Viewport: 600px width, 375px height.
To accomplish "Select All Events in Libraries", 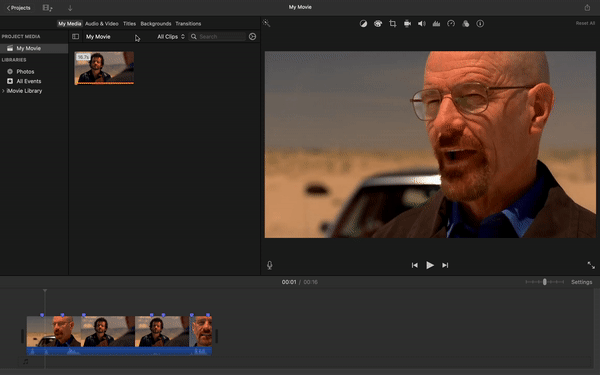I will pyautogui.click(x=28, y=81).
